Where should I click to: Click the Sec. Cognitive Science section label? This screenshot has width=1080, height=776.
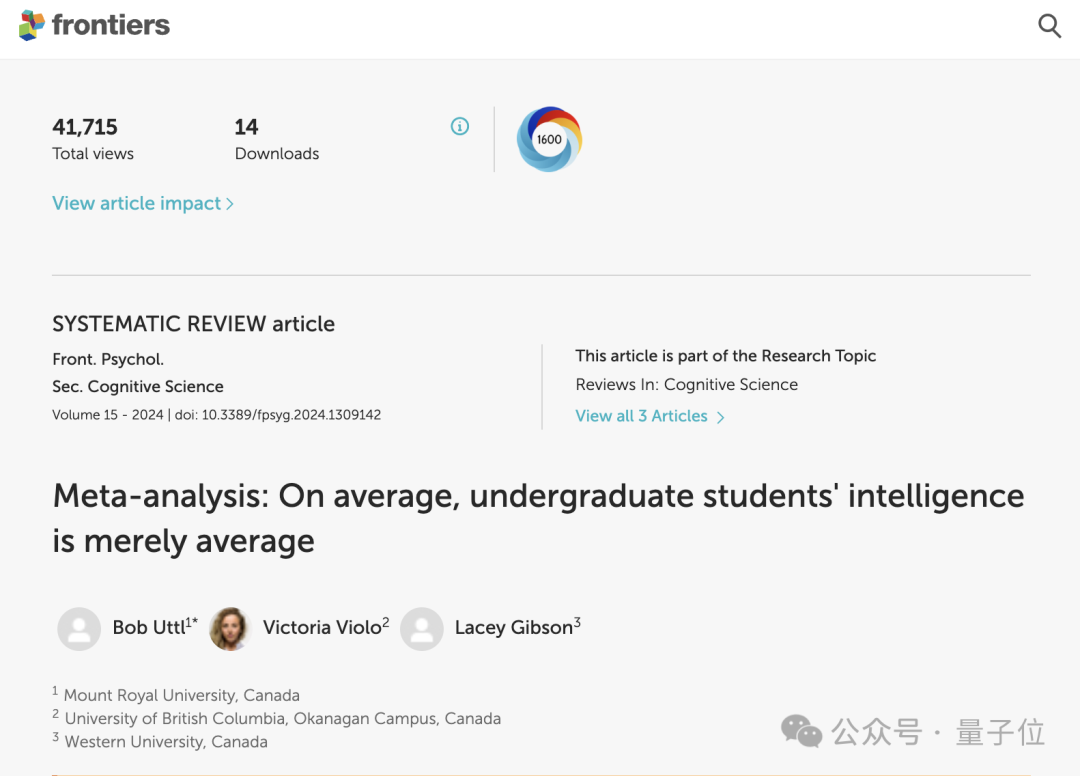138,386
